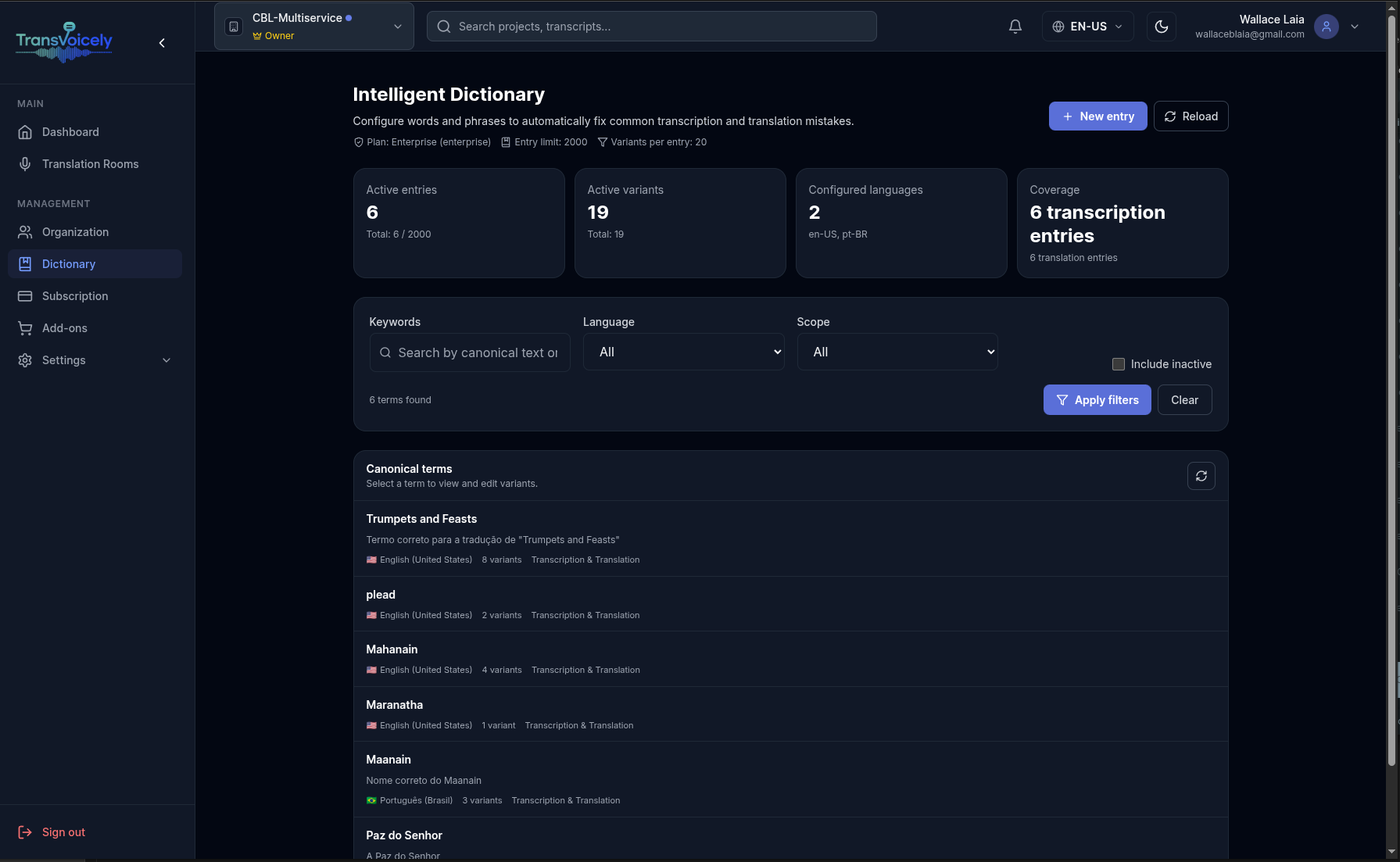Click the 6 terms found text
Viewport: 1400px width, 862px height.
click(400, 400)
